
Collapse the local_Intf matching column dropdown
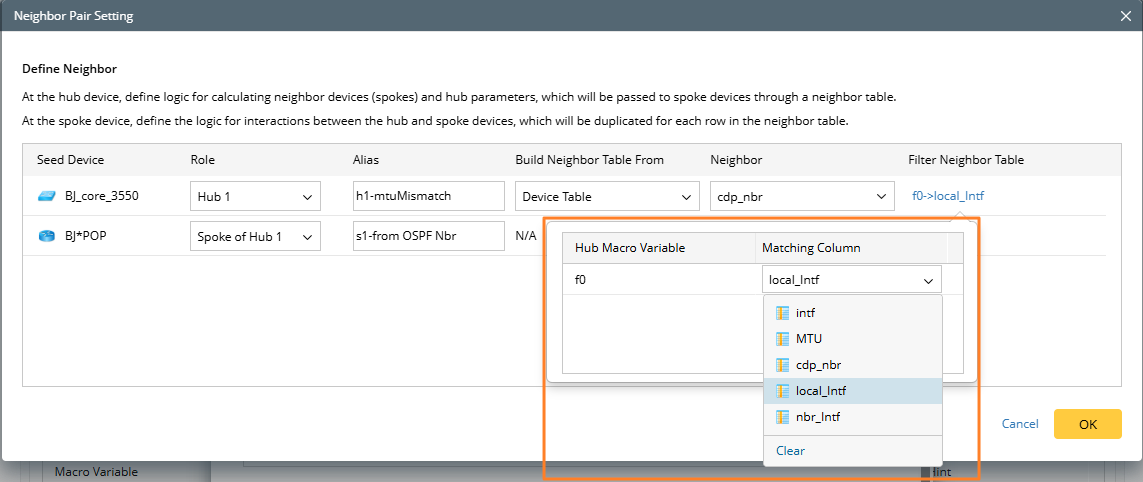[928, 281]
